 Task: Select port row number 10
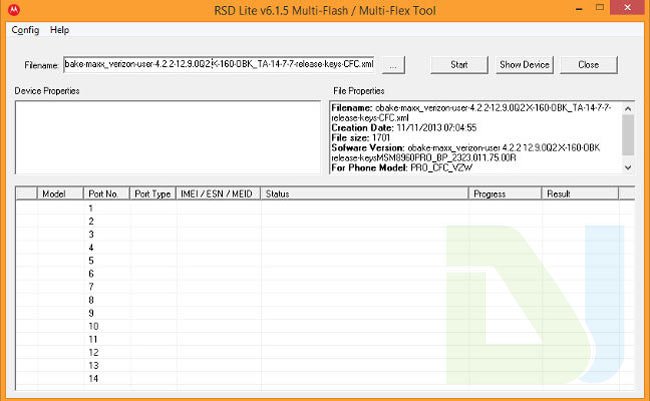(325, 326)
